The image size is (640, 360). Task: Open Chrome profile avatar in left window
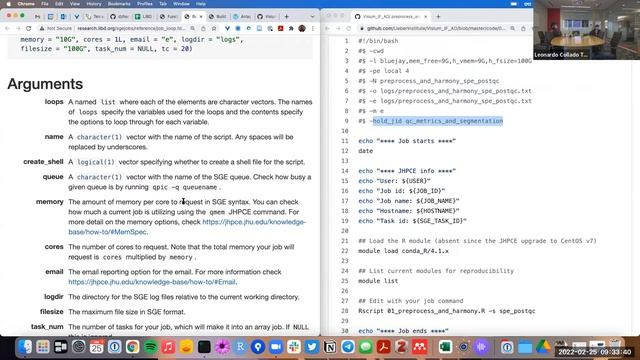pos(302,29)
